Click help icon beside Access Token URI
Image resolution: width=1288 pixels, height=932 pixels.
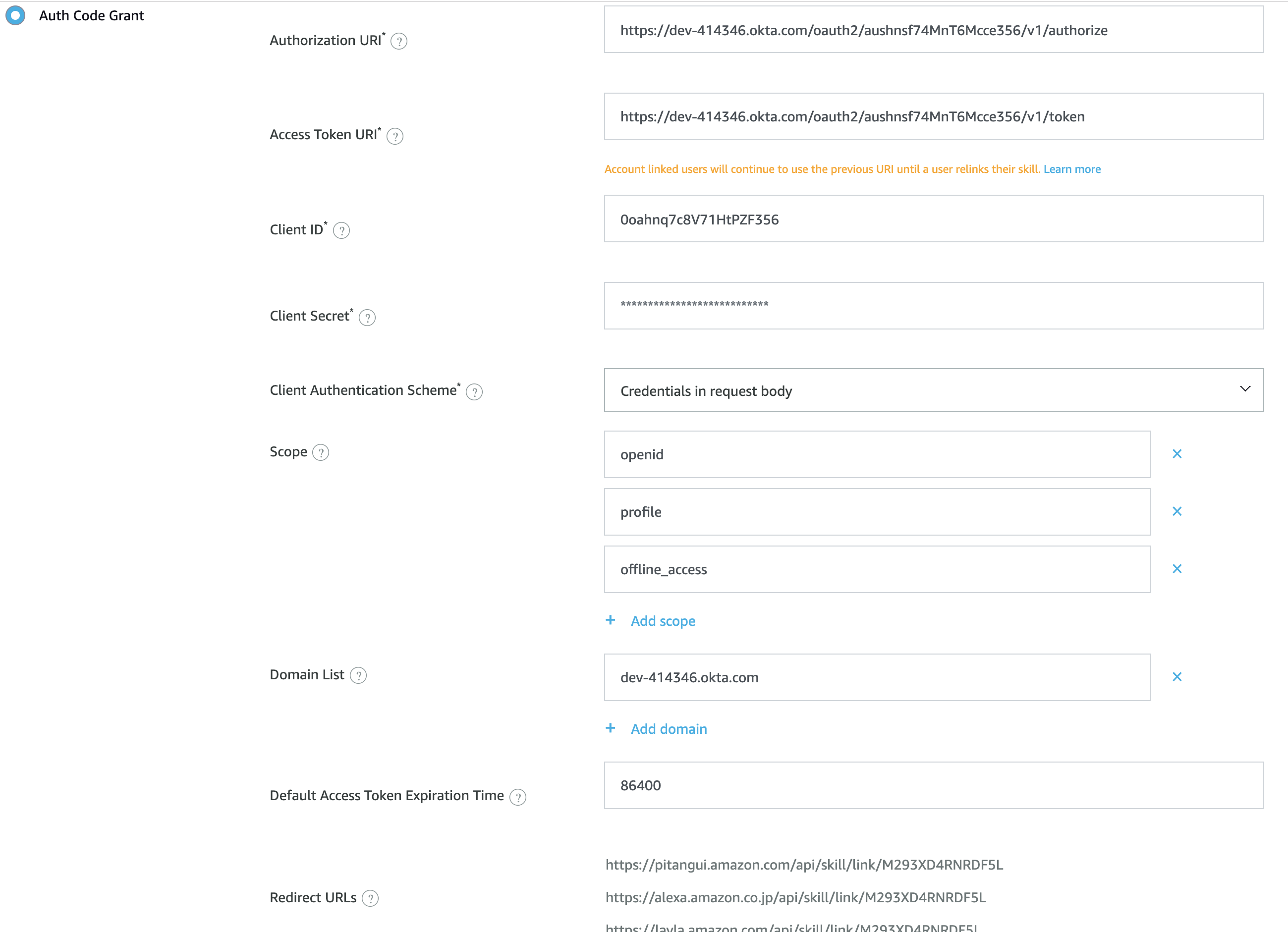tap(394, 136)
